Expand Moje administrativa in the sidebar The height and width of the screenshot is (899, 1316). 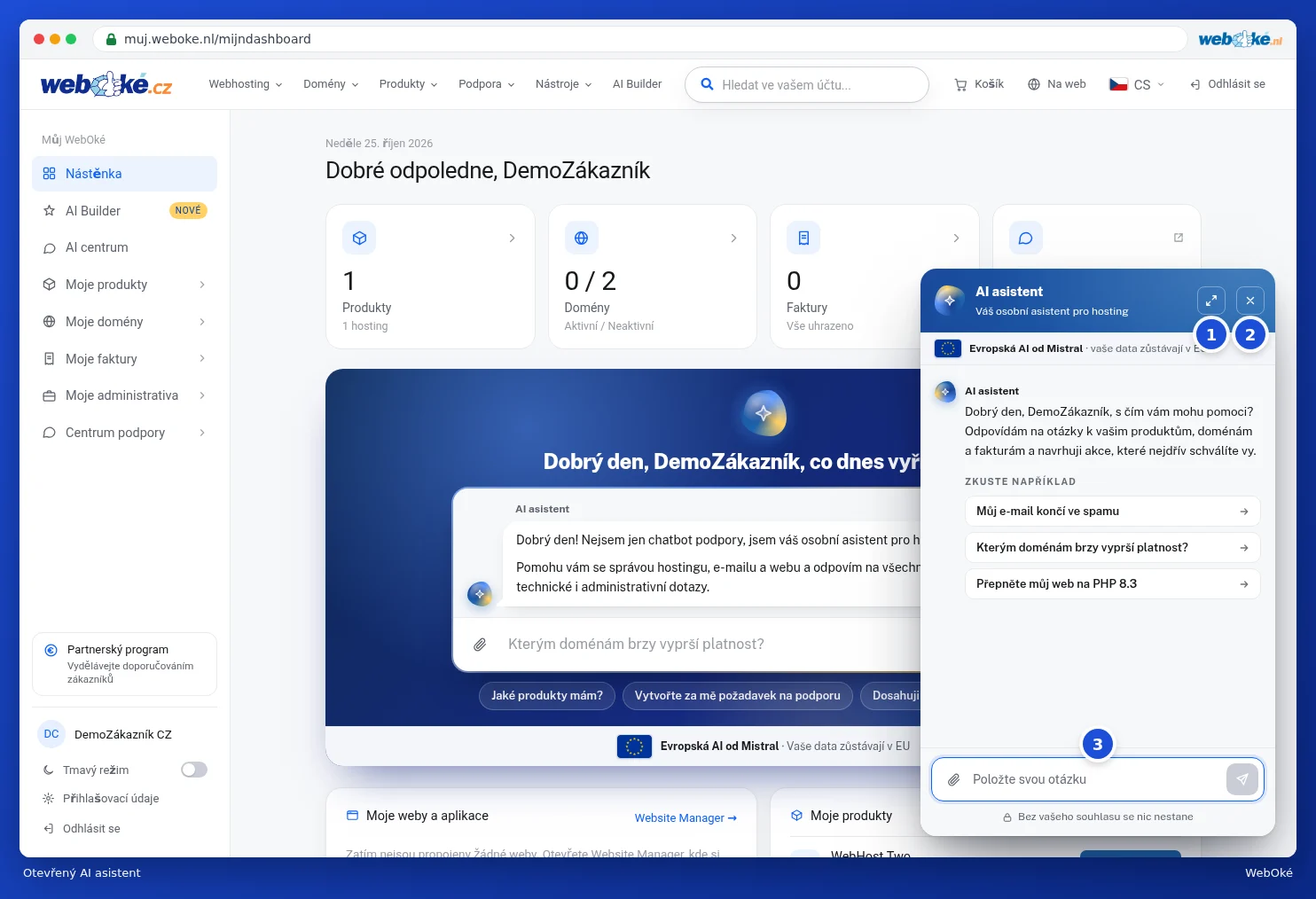(x=124, y=395)
